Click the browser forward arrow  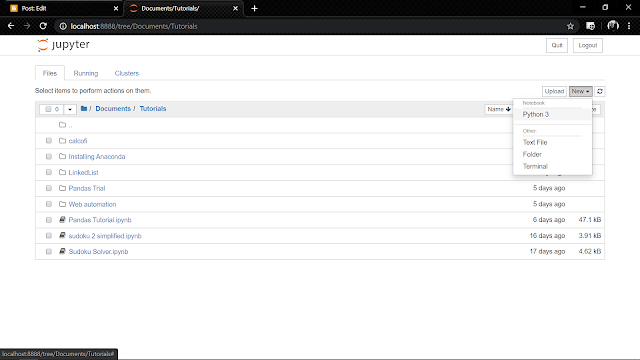pos(27,26)
